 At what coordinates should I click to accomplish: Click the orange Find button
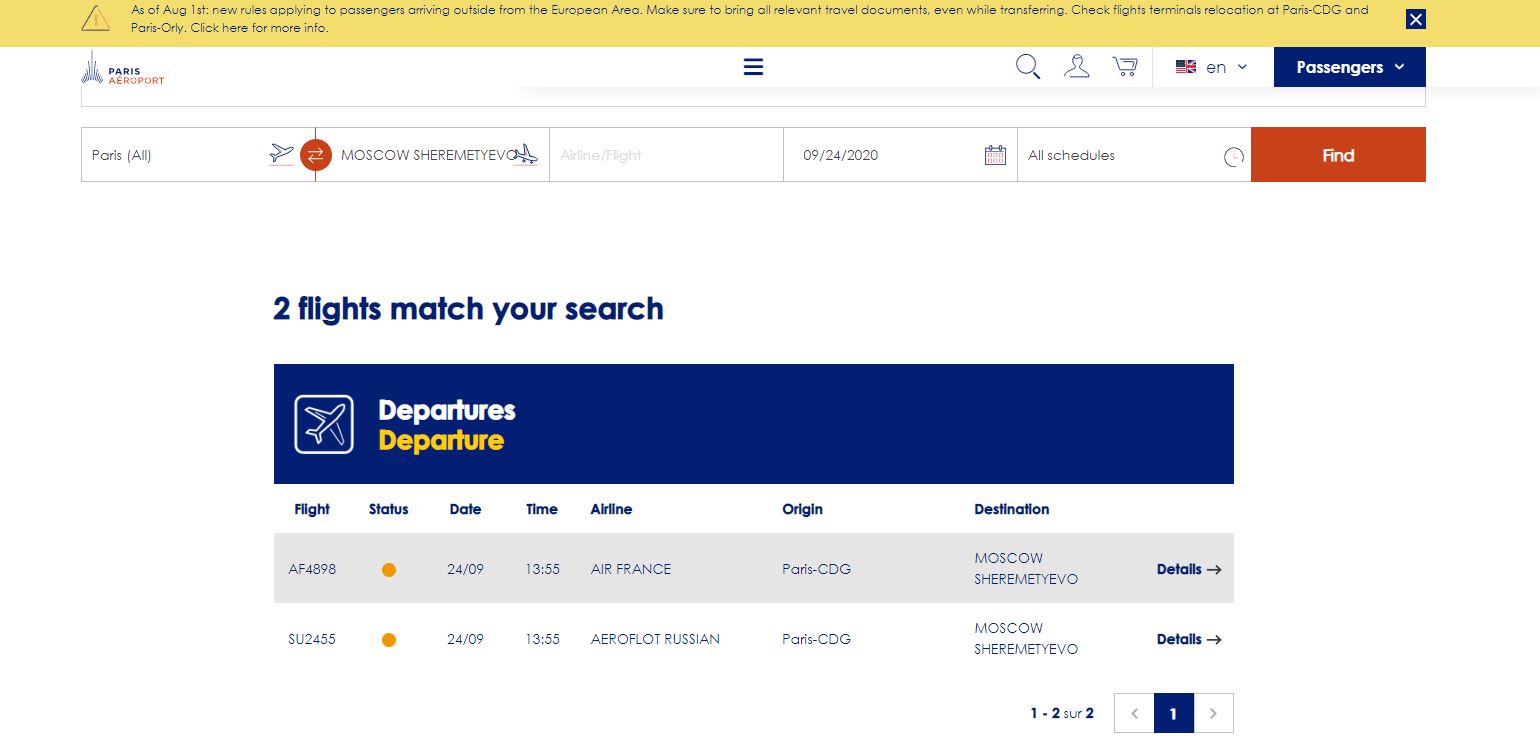point(1337,155)
